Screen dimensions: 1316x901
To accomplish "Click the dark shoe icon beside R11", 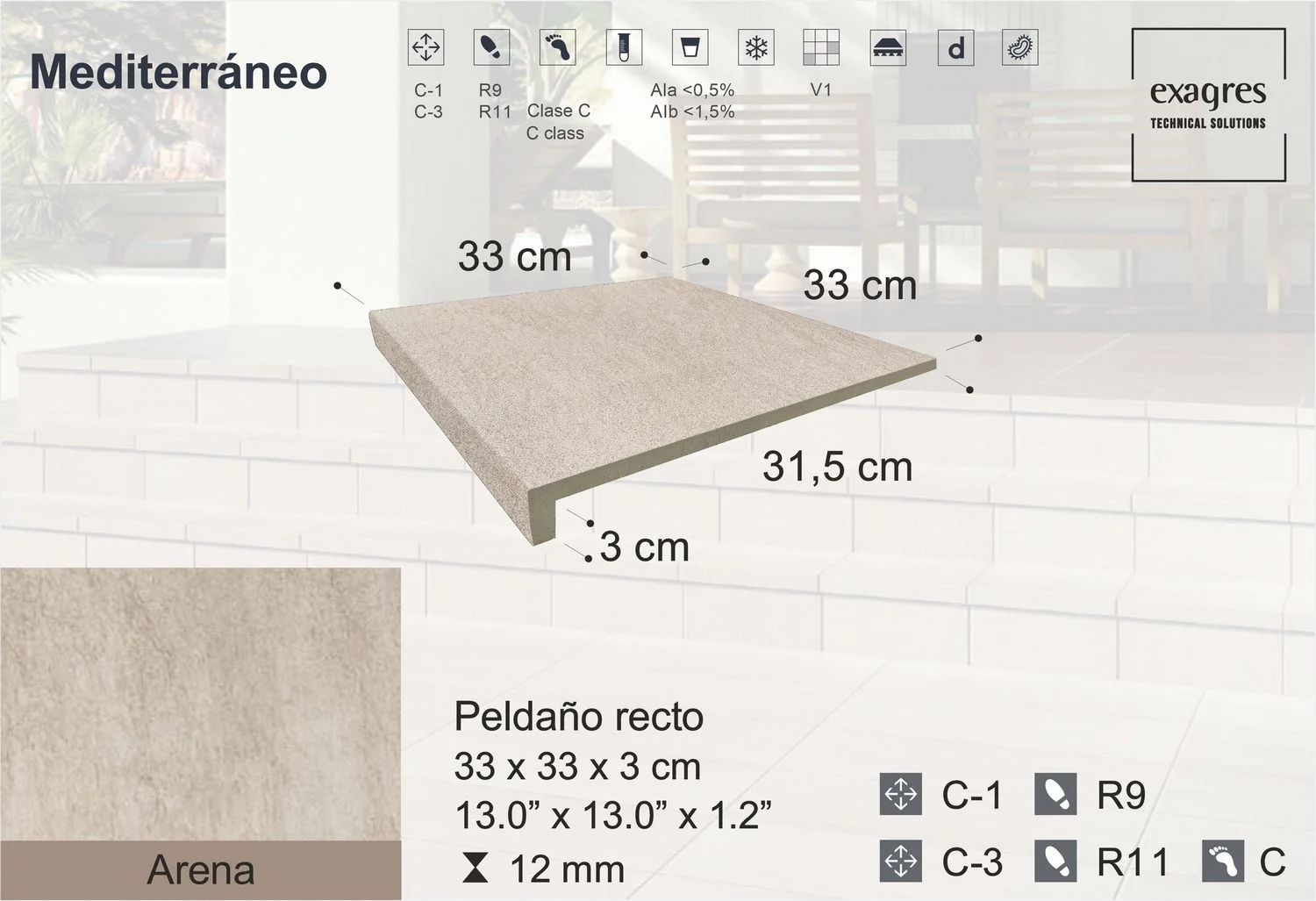I will tap(1055, 862).
